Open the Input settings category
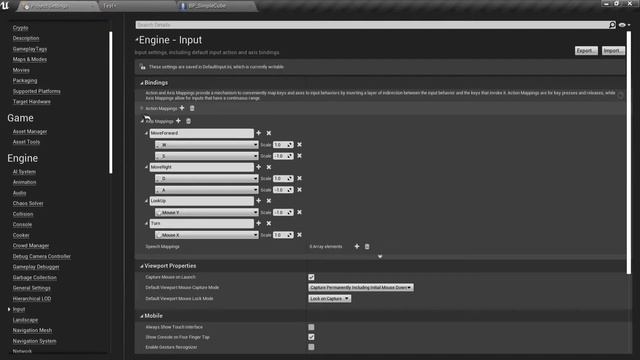This screenshot has height=360, width=640. 19,309
